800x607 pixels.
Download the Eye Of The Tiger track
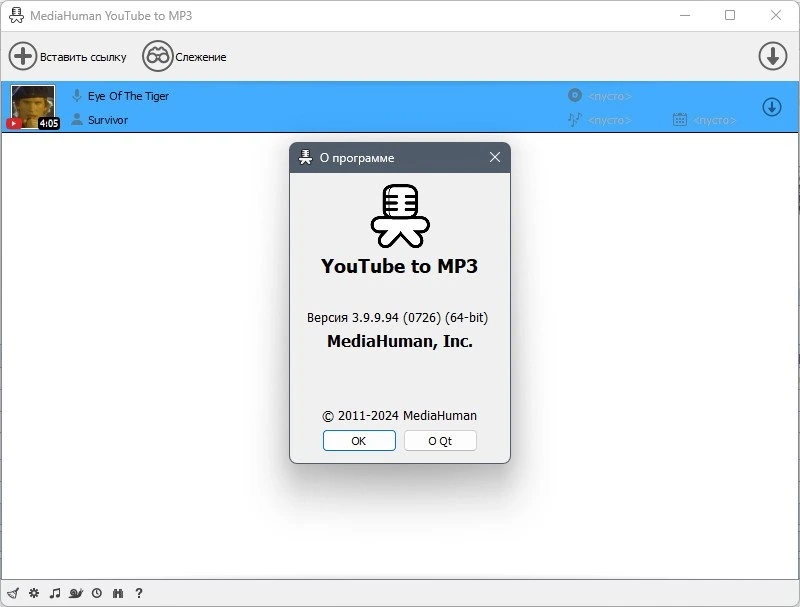pyautogui.click(x=771, y=107)
